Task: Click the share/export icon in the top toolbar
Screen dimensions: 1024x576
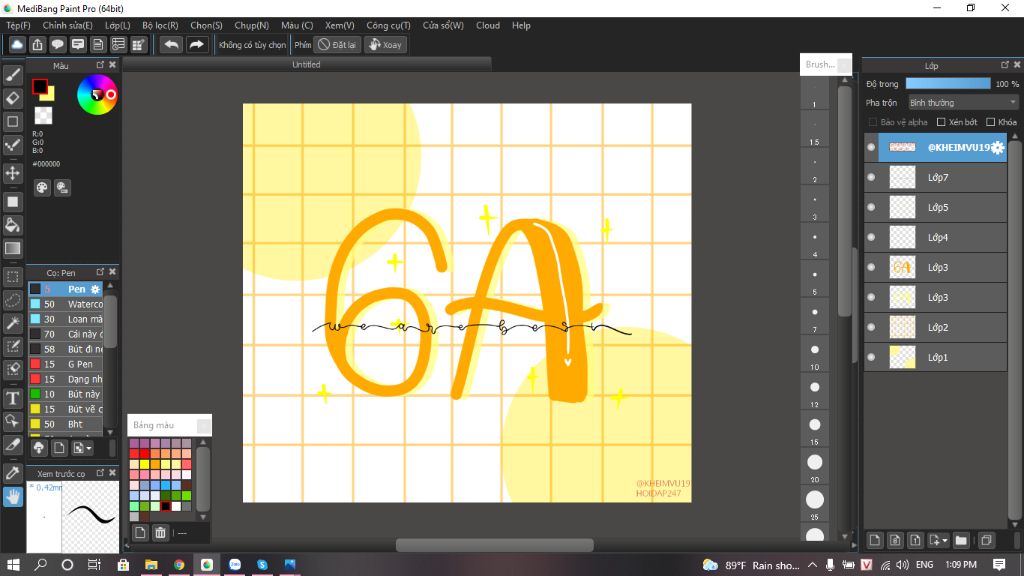Action: (x=37, y=44)
